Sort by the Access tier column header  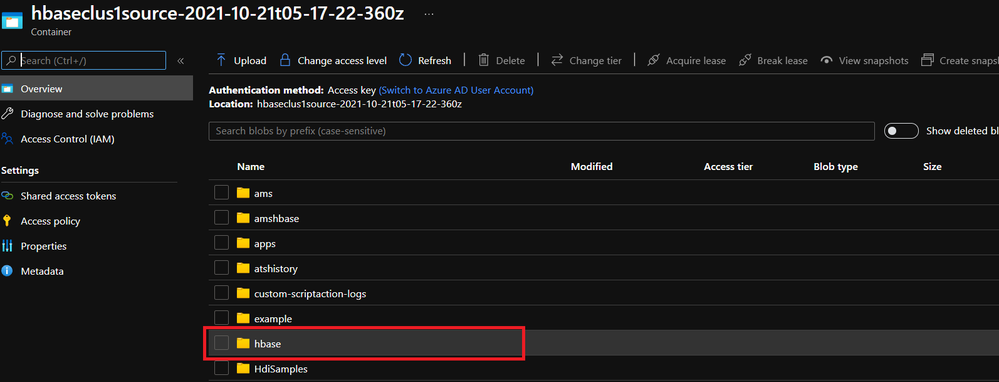pos(728,167)
